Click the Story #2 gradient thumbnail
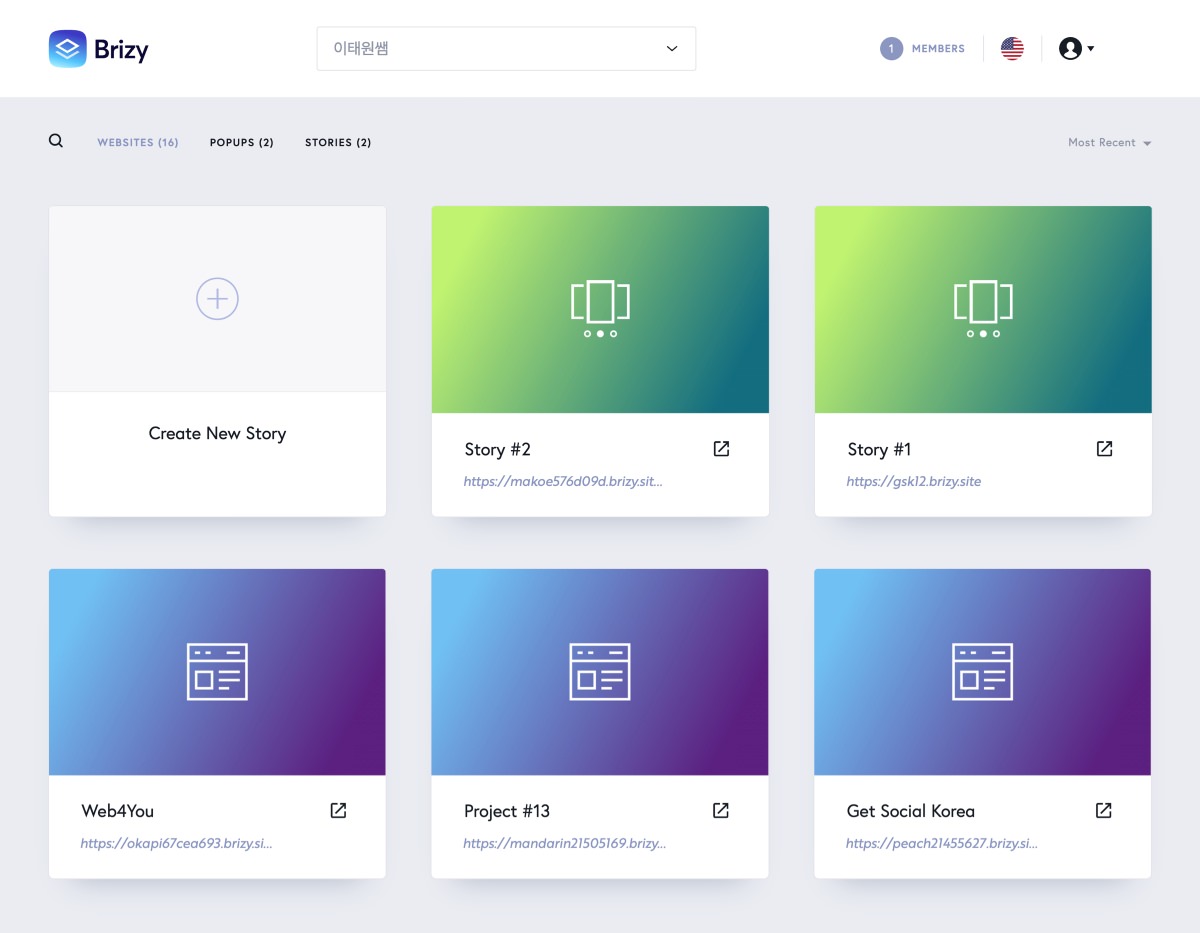 pyautogui.click(x=600, y=309)
